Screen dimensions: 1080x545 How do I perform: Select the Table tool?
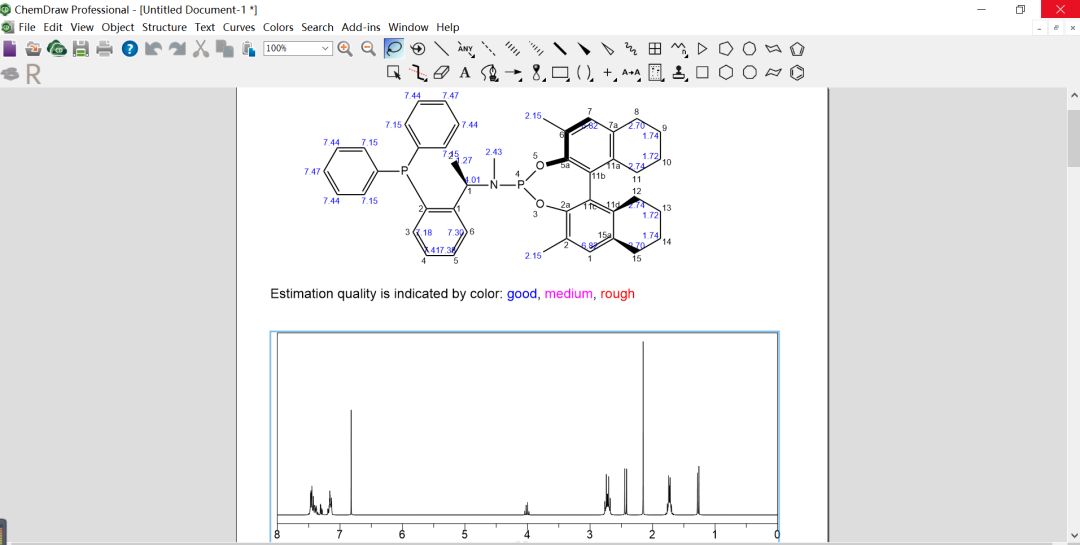click(x=655, y=49)
